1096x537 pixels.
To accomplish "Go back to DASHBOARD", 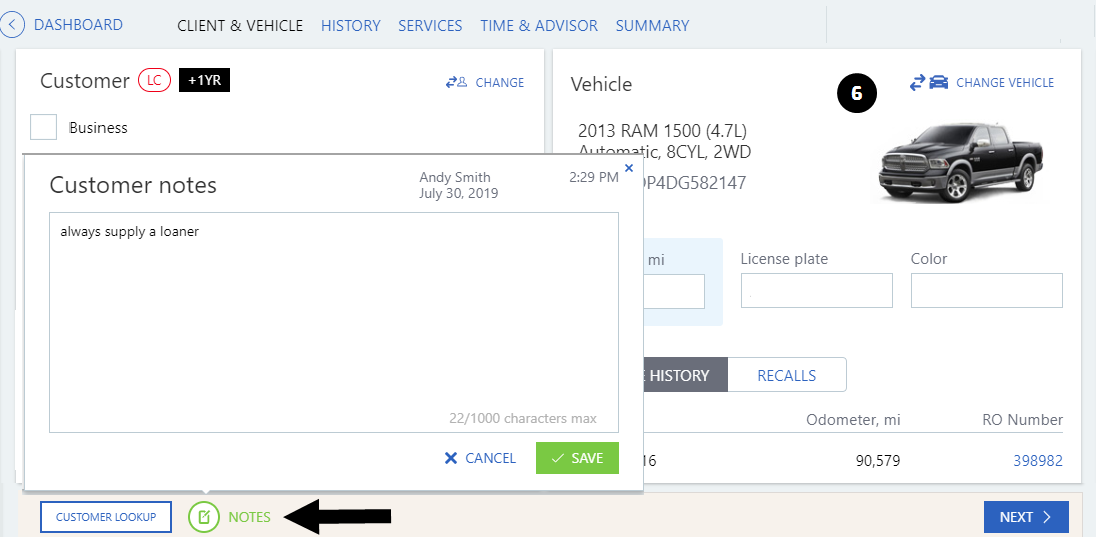I will (78, 25).
